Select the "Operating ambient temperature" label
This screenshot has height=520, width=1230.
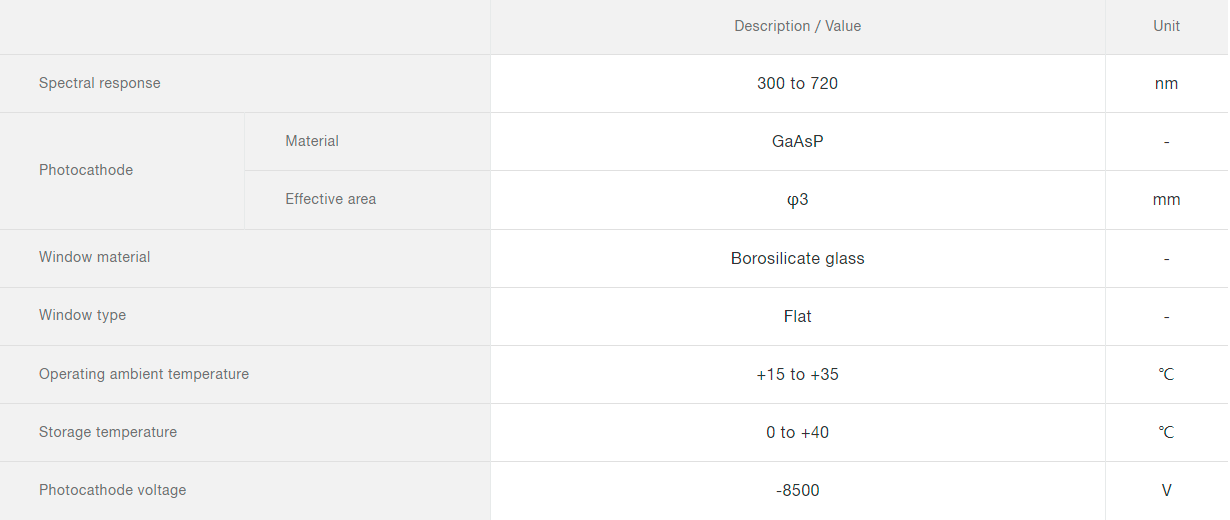tap(144, 374)
